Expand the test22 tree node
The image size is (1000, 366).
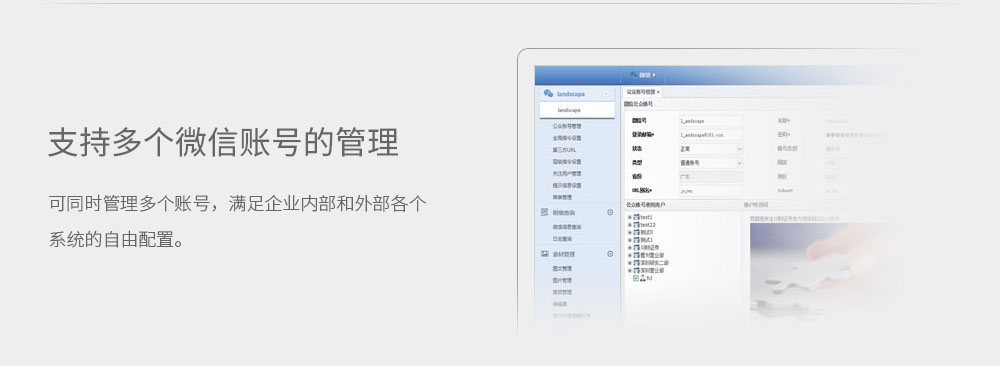click(x=629, y=225)
